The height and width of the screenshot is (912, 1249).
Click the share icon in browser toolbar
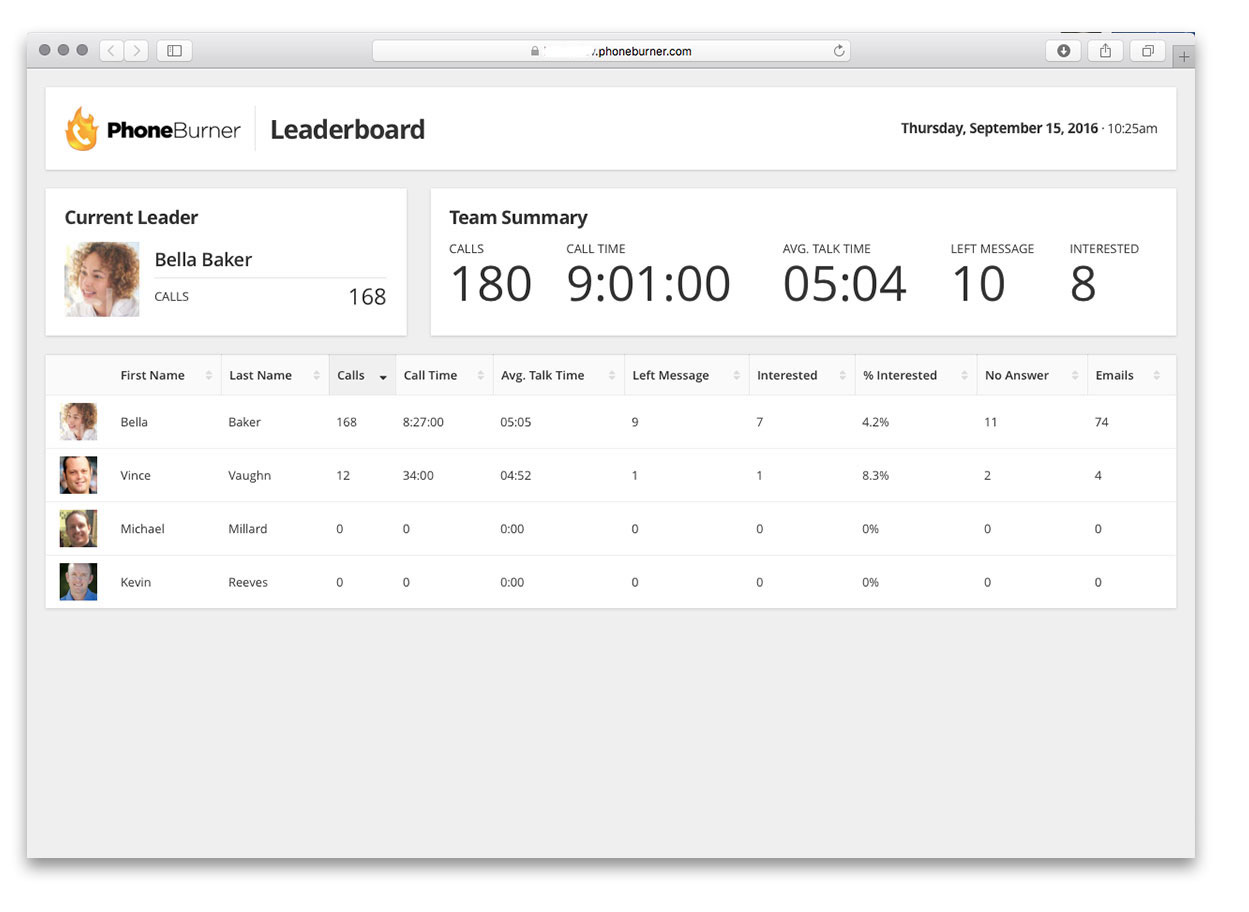pos(1104,50)
